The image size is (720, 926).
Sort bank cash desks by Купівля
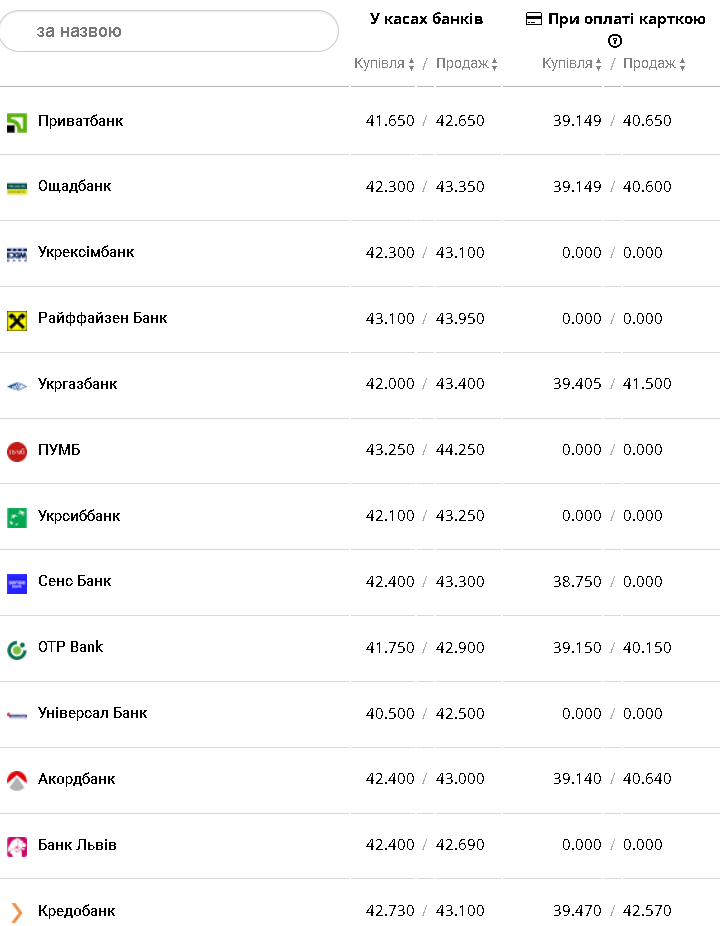pos(384,64)
